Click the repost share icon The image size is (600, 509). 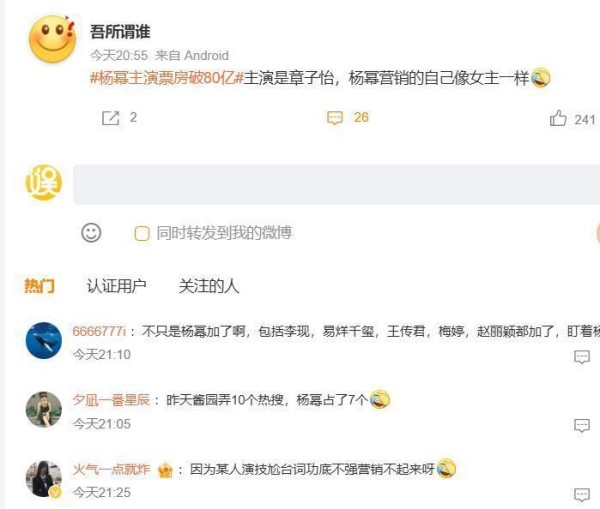point(111,118)
